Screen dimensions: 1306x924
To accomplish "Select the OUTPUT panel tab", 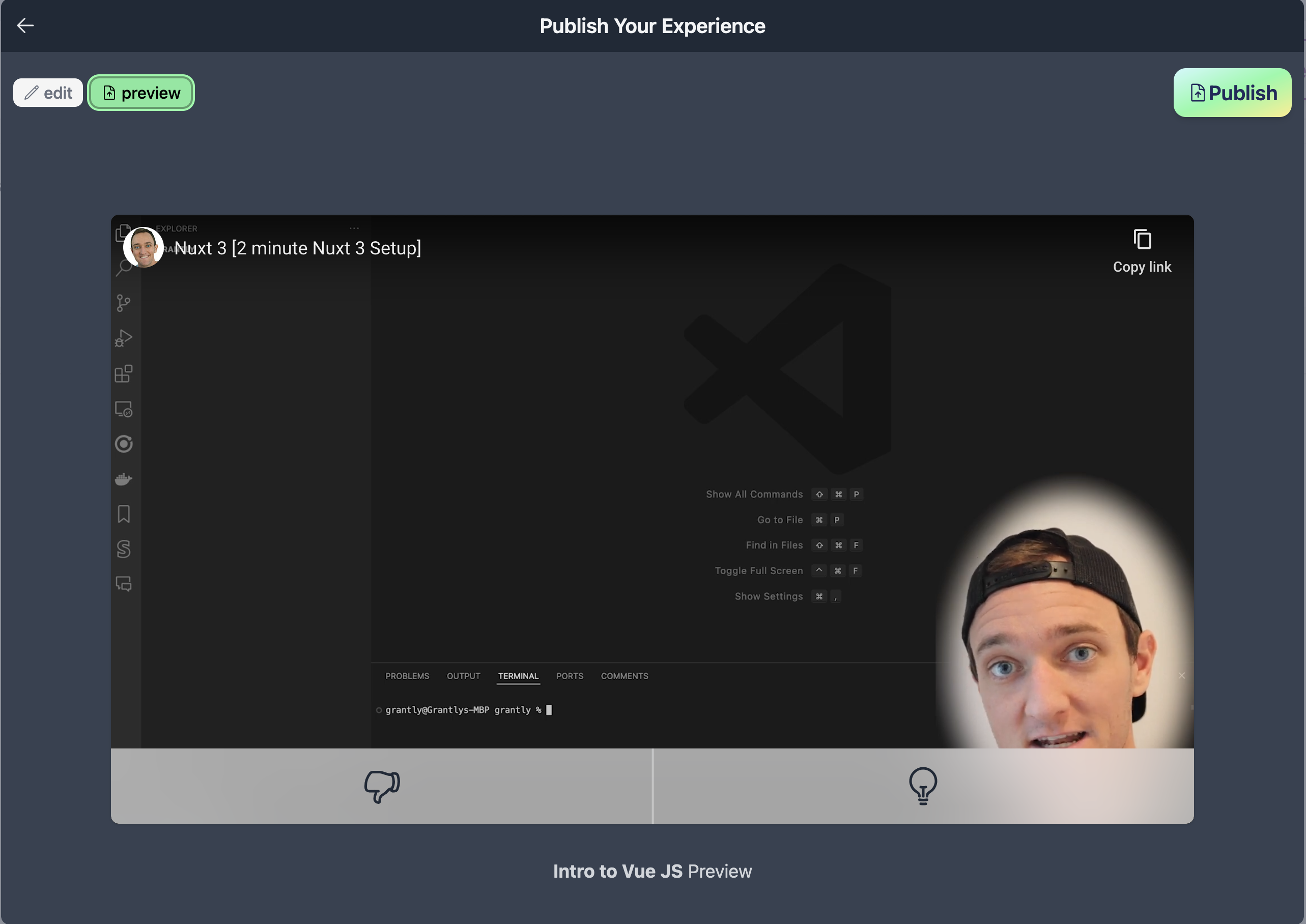I will [x=463, y=676].
